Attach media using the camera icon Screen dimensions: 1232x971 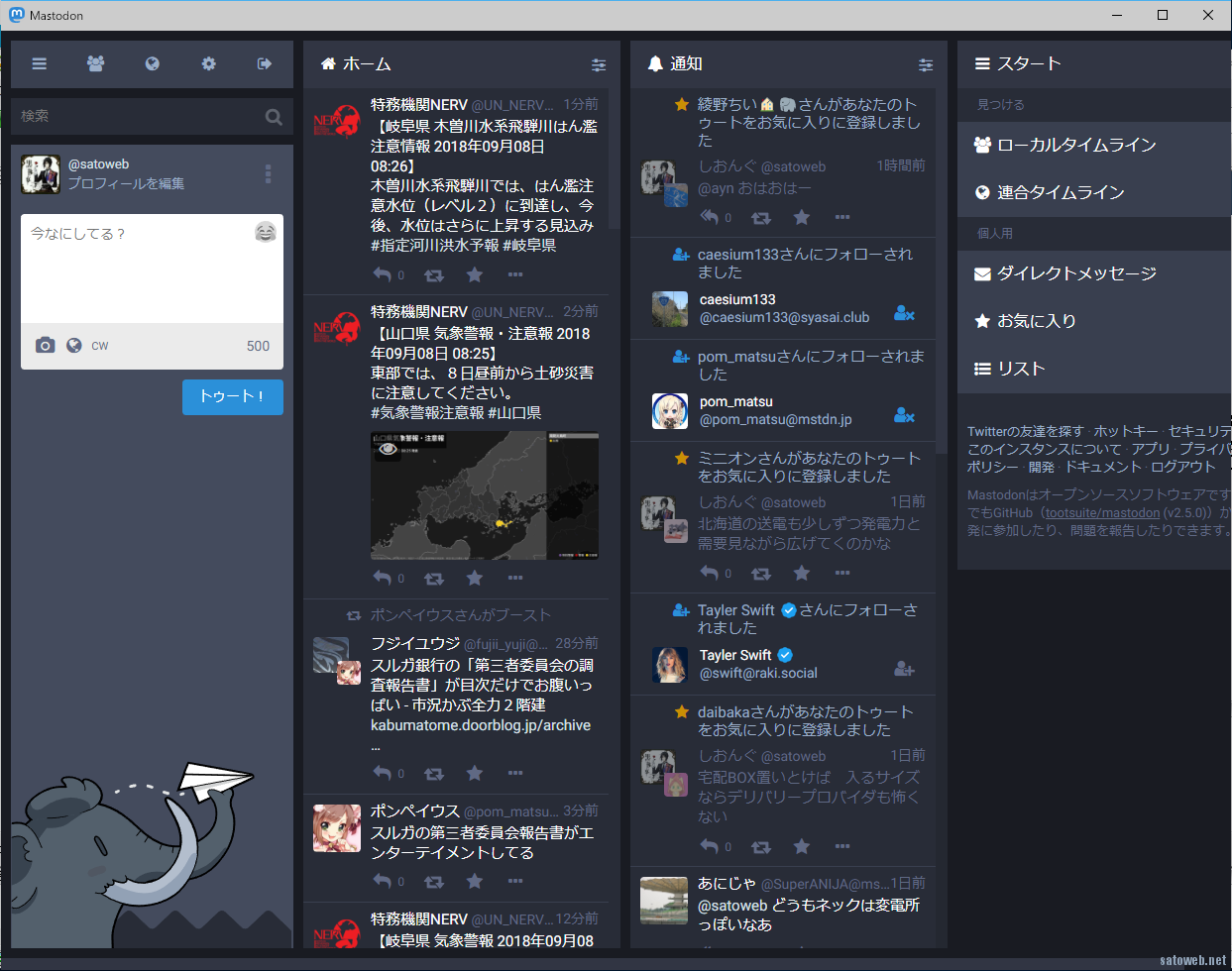(45, 345)
